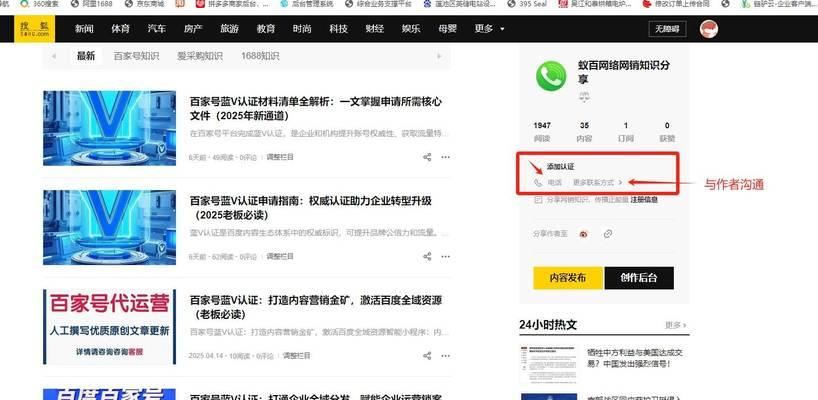818x400 pixels.
Task: Open the 申请指南 article blue V thumbnail
Action: (109, 227)
